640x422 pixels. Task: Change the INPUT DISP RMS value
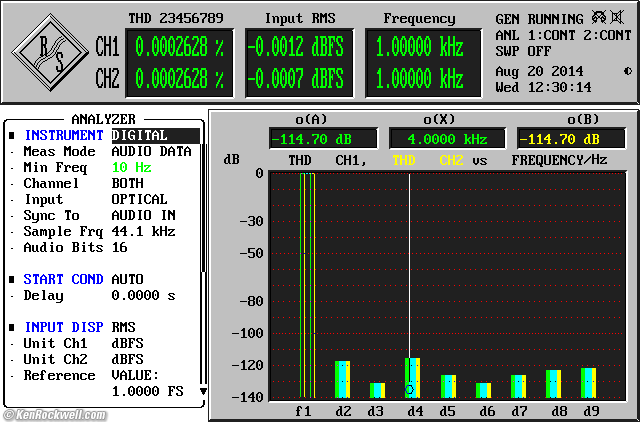[123, 327]
